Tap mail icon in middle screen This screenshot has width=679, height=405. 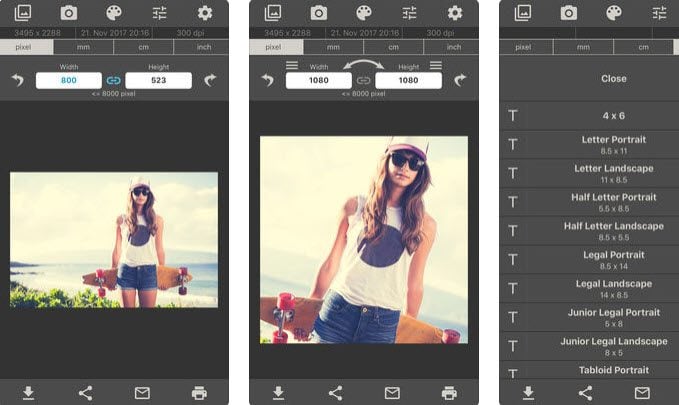392,393
